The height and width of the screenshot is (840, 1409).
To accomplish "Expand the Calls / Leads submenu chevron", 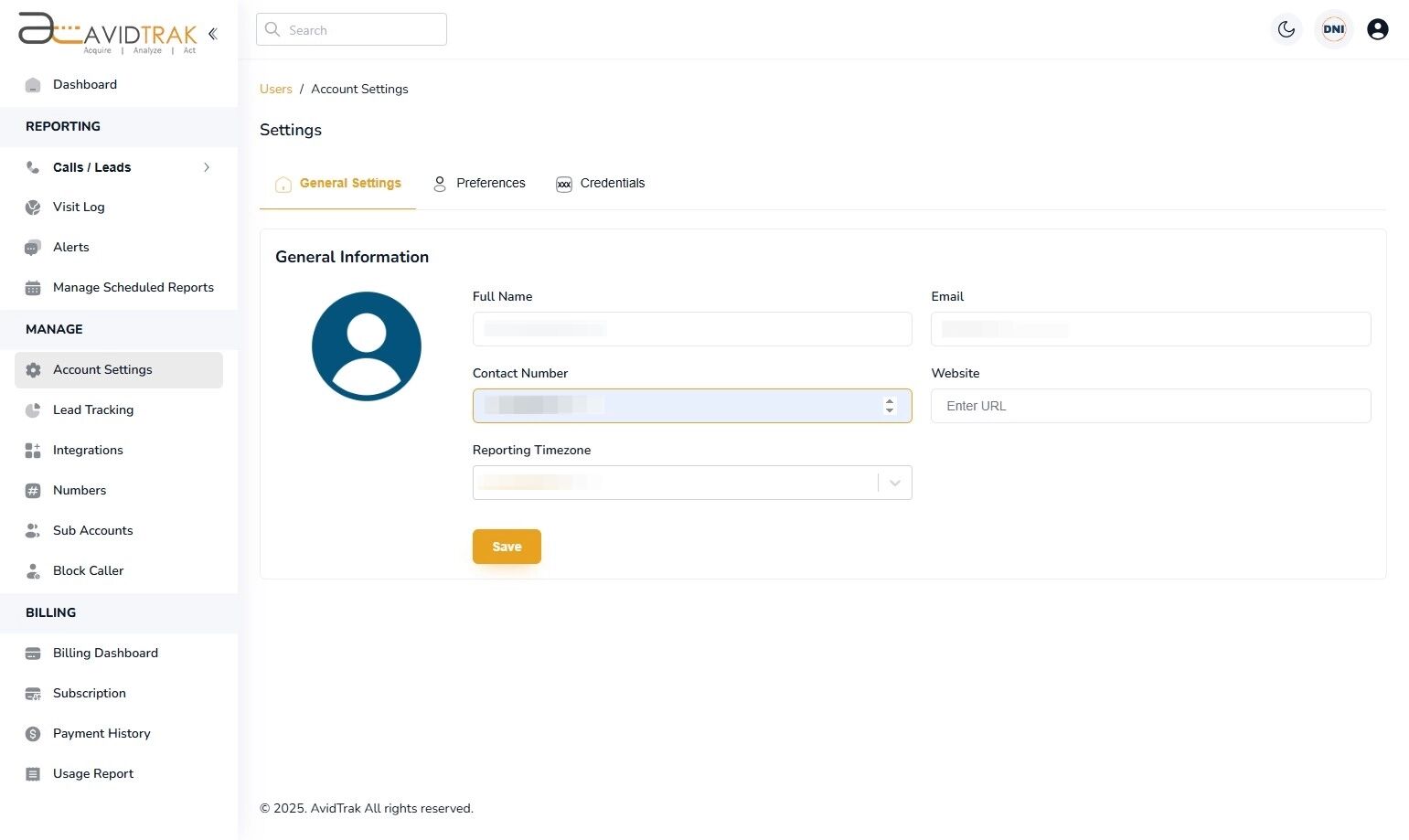I will click(x=207, y=167).
